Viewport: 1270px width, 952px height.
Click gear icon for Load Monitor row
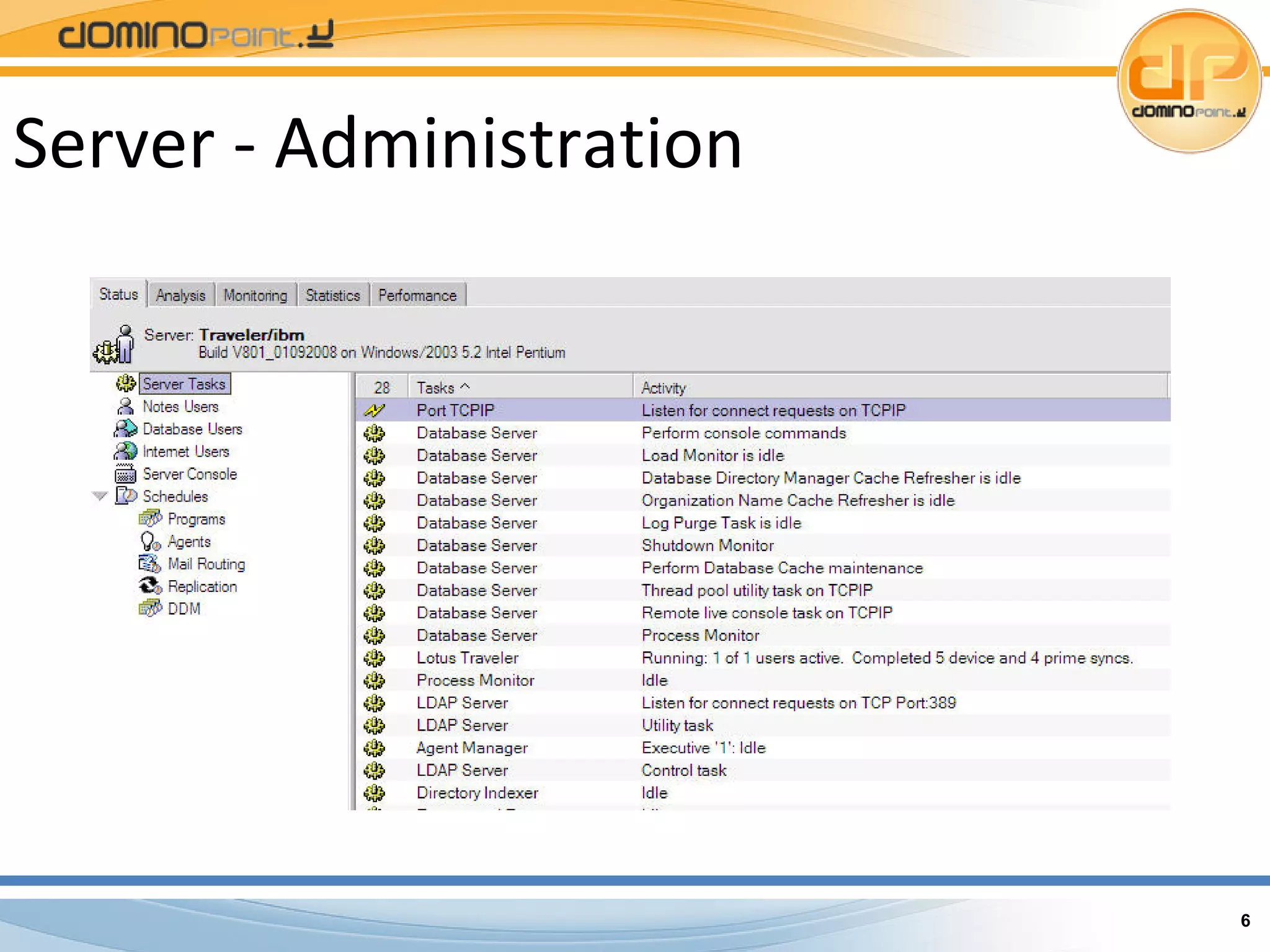[x=374, y=456]
